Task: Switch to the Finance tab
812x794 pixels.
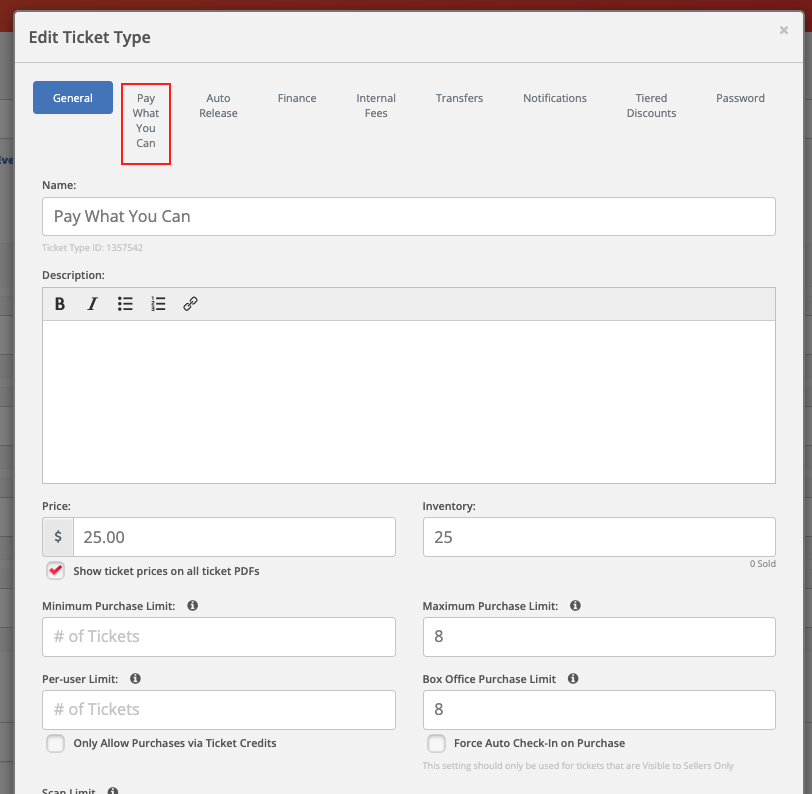Action: pyautogui.click(x=297, y=98)
